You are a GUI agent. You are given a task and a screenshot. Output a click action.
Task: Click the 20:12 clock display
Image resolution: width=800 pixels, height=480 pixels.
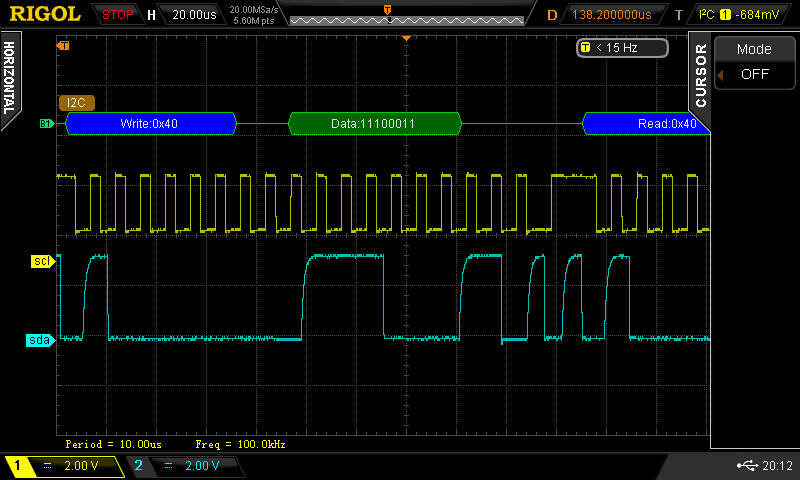coord(778,465)
